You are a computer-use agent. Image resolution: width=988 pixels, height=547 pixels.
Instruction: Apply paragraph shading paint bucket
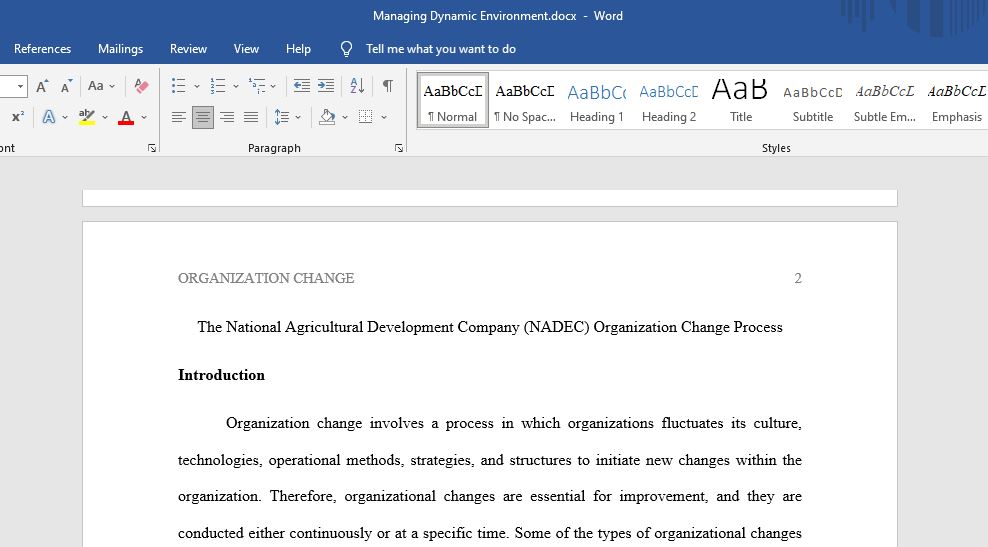coord(327,117)
